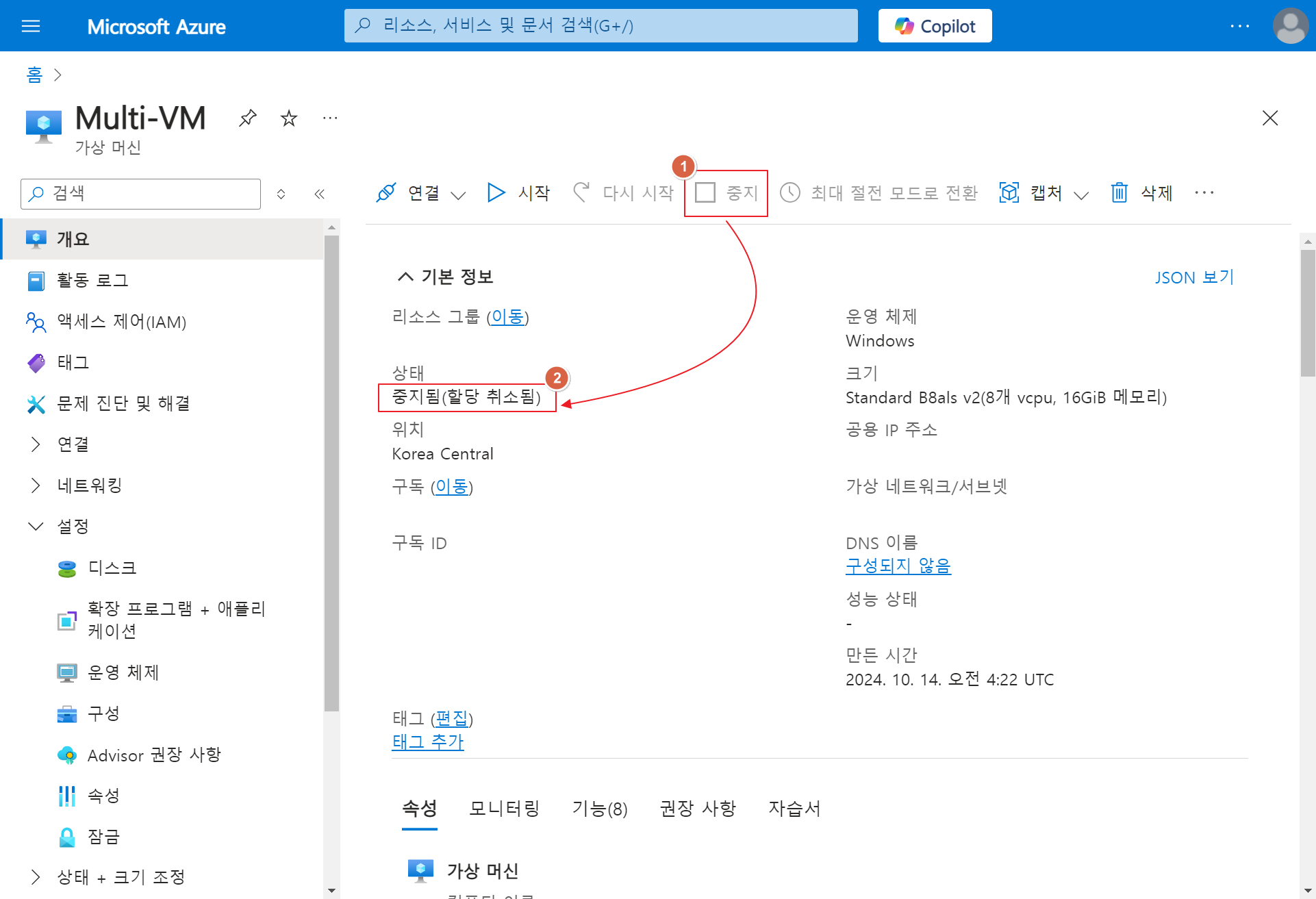This screenshot has width=1316, height=899.
Task: Open the Connect (연결) dropdown arrow
Action: [x=459, y=195]
